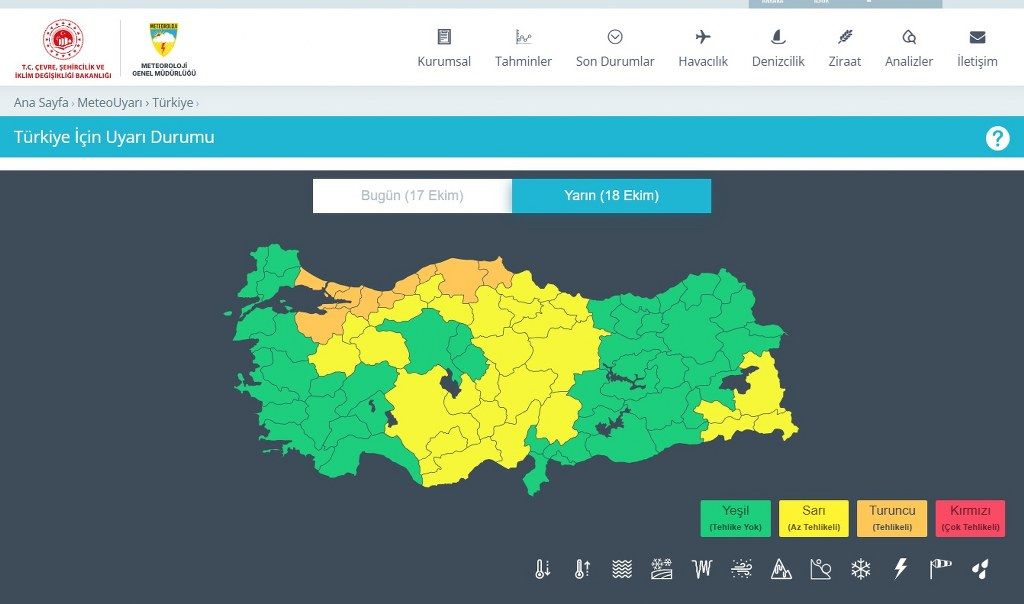Select the snowflake snow warning icon
Screen dimensions: 1024x604
click(x=861, y=569)
